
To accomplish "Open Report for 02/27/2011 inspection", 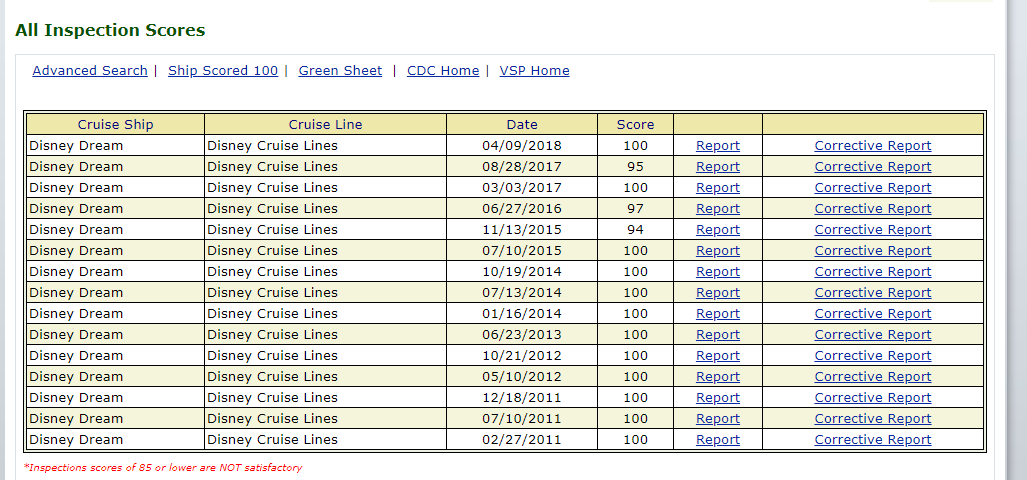I will pyautogui.click(x=718, y=440).
